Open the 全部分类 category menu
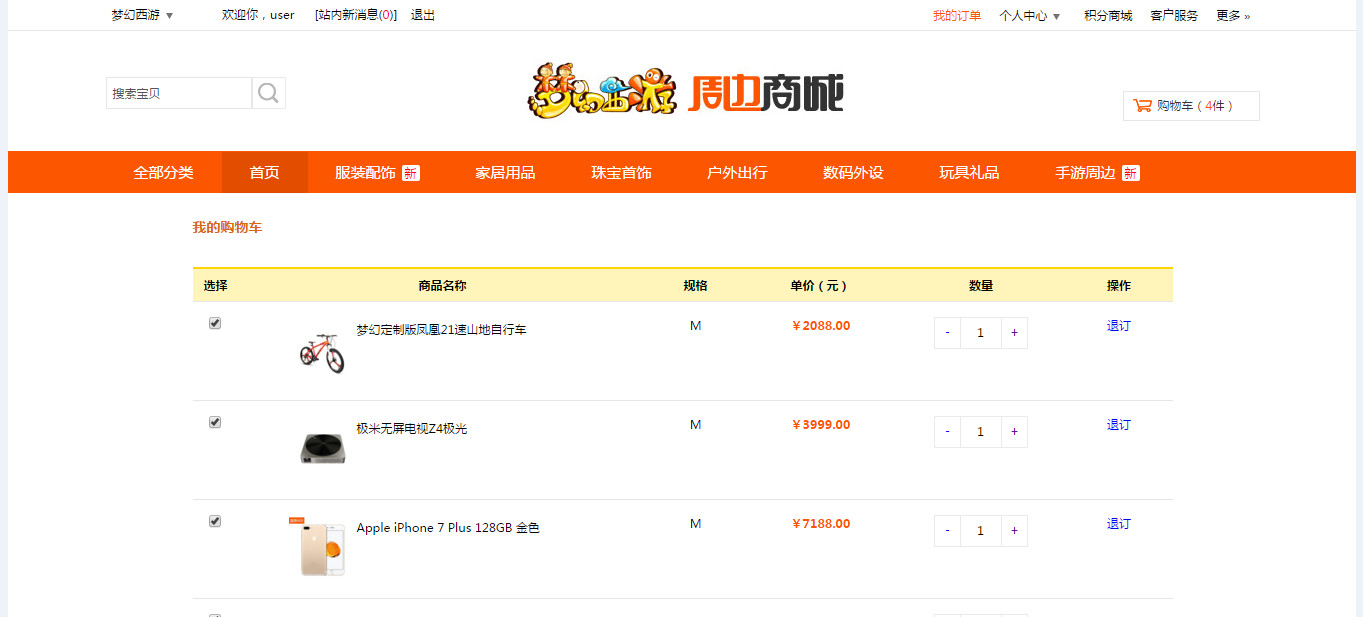1363x617 pixels. click(x=163, y=173)
